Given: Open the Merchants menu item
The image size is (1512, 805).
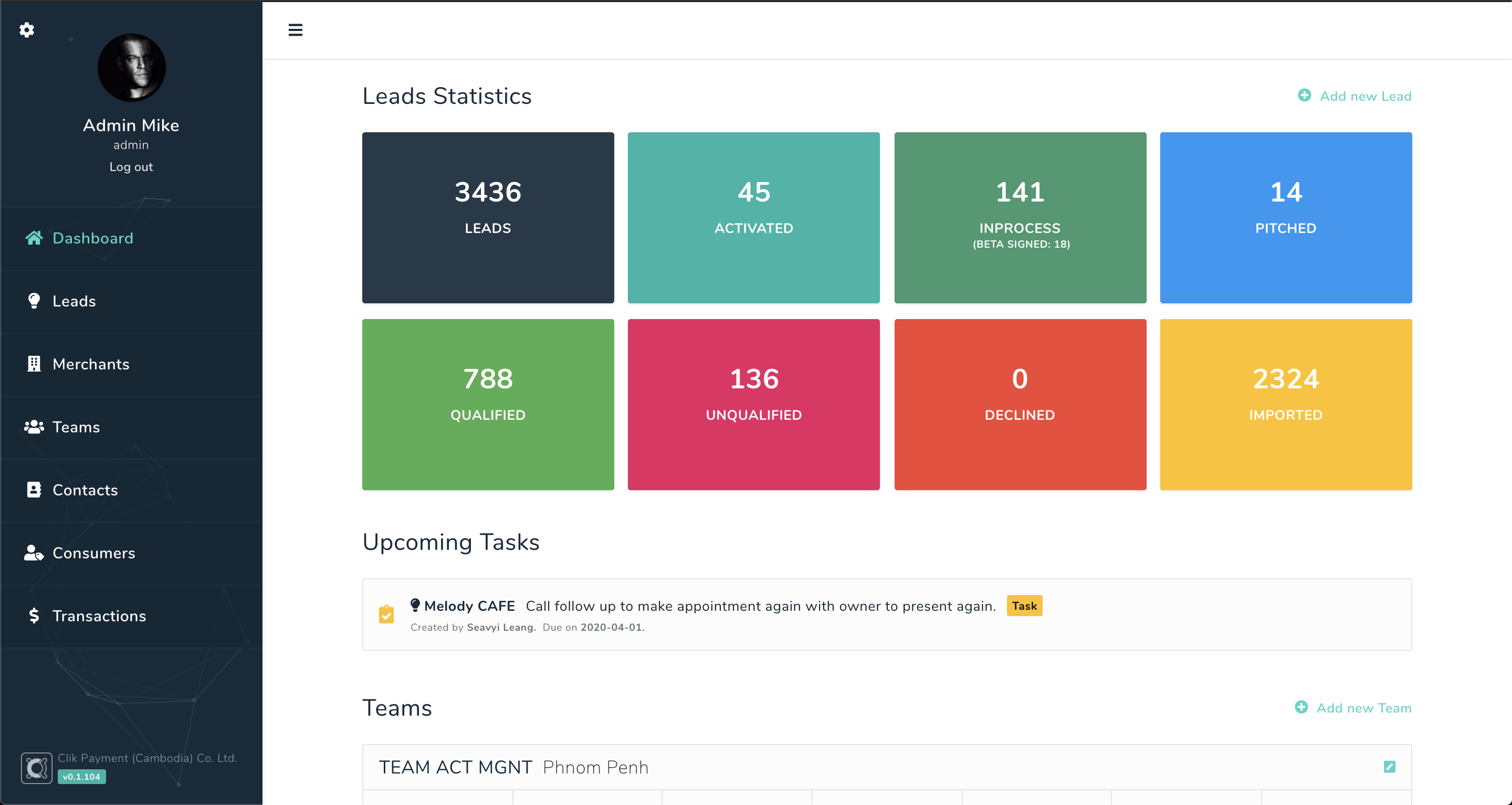Looking at the screenshot, I should click(x=91, y=364).
